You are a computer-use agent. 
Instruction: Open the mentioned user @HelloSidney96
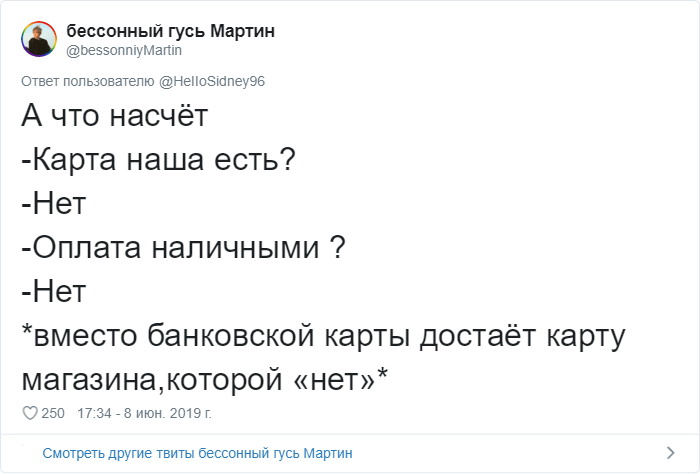click(212, 82)
